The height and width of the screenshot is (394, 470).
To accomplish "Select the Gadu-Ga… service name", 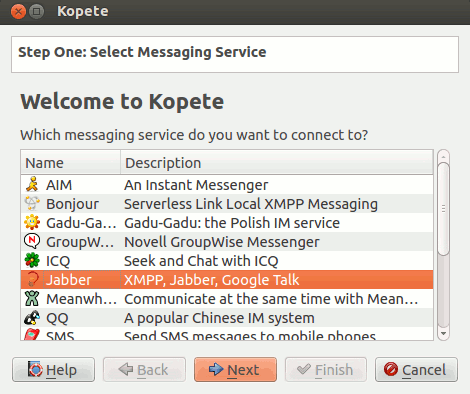I will coord(81,223).
